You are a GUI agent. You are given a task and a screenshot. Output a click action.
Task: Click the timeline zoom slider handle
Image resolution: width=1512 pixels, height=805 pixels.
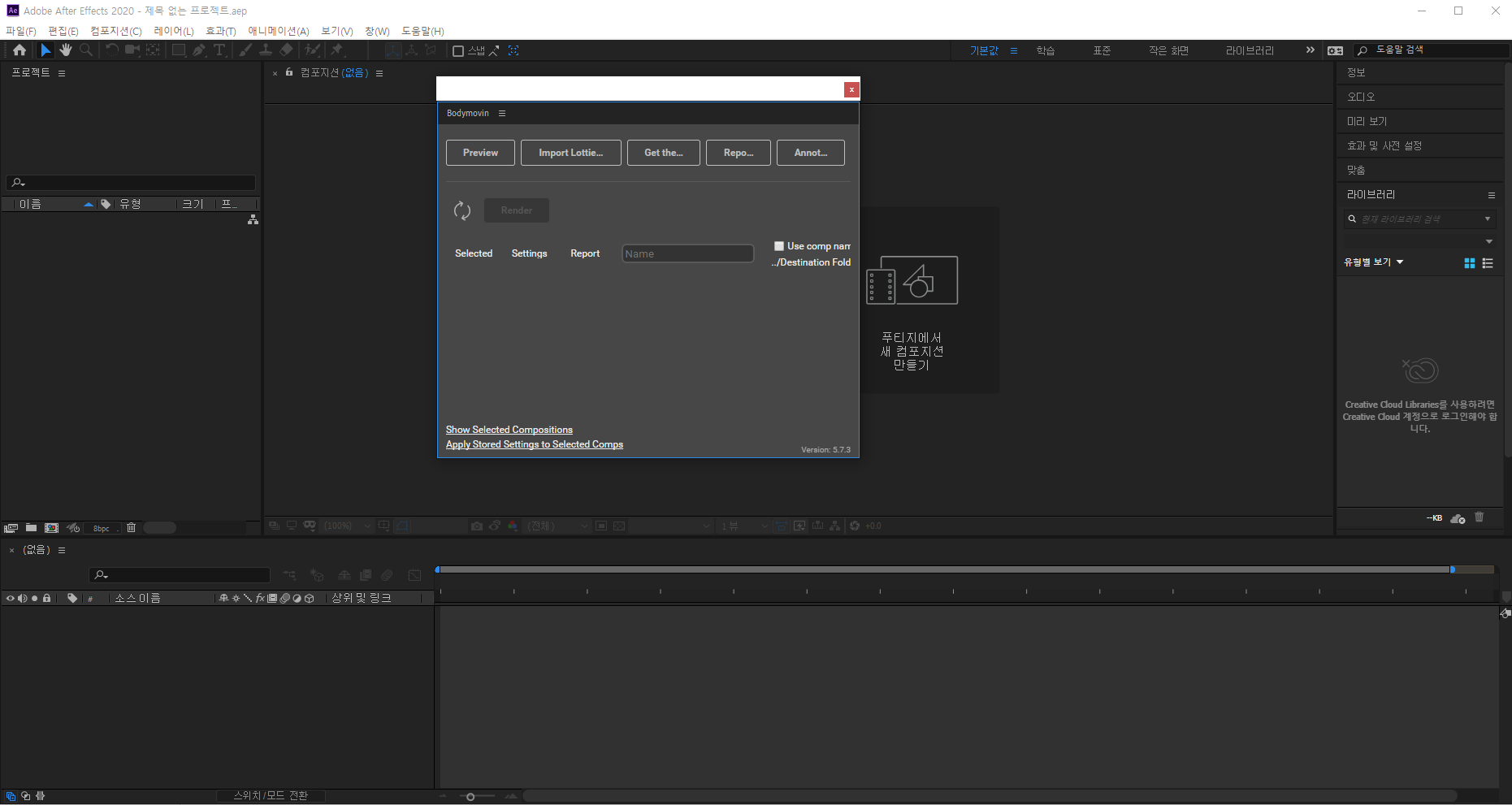470,797
